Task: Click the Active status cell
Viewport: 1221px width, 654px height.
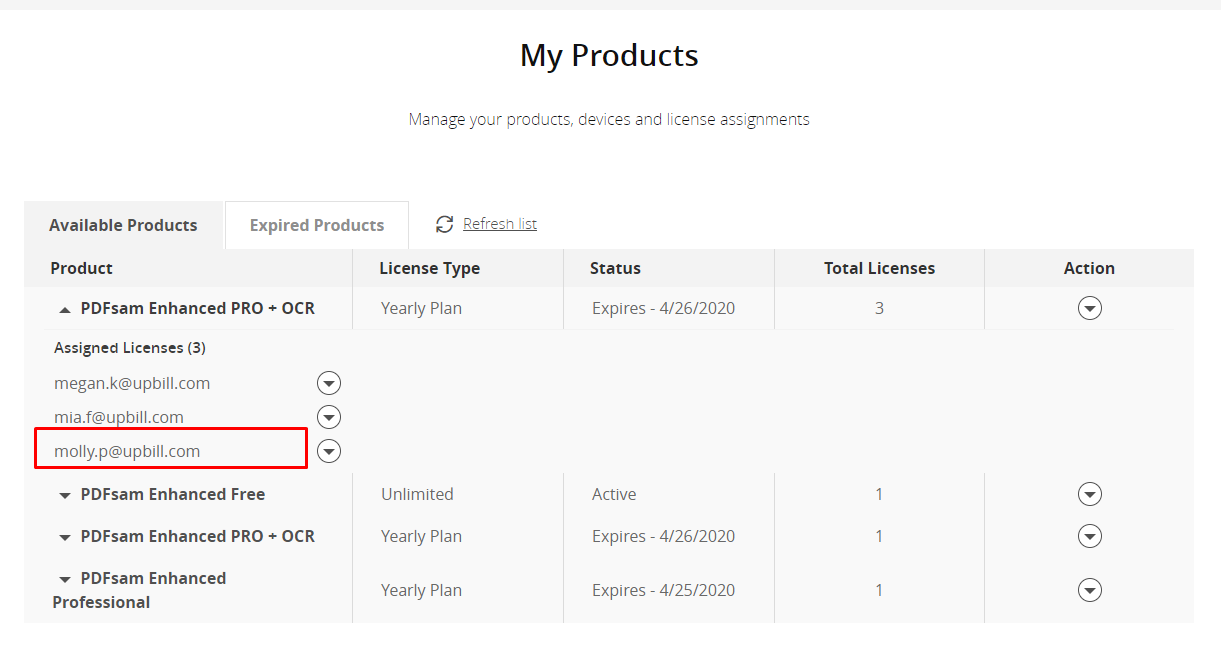Action: pyautogui.click(x=614, y=494)
